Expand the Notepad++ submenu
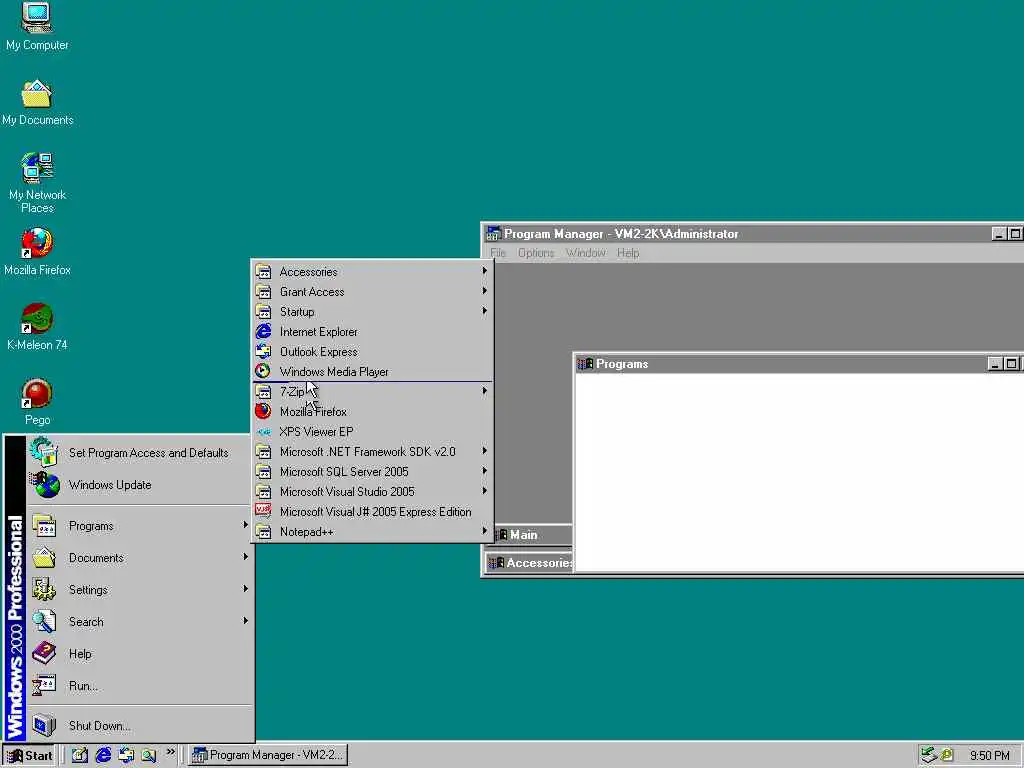1024x768 pixels. 372,532
